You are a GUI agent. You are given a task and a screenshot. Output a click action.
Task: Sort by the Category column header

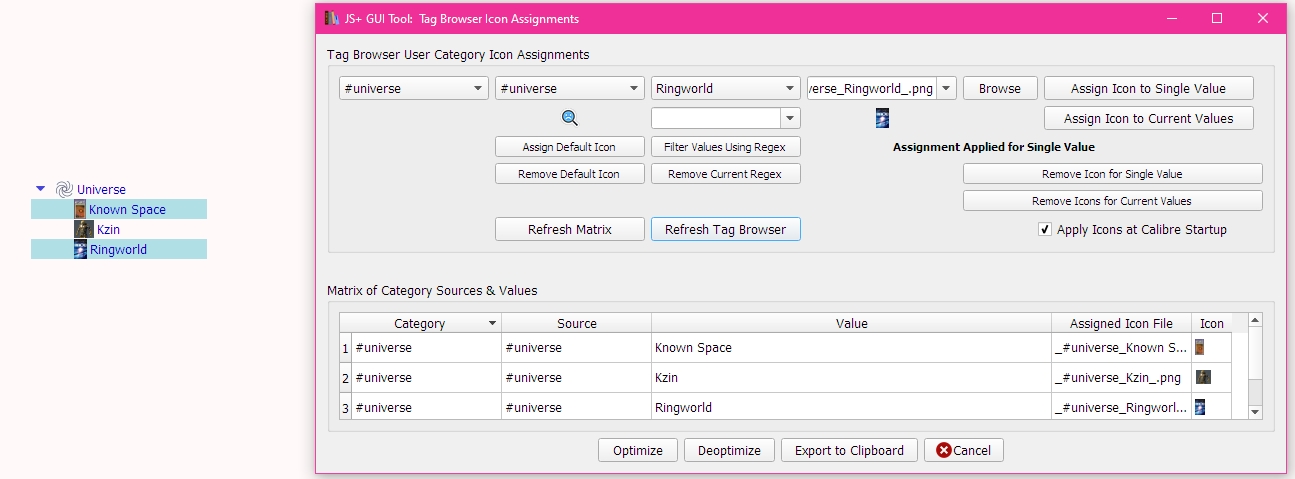[x=420, y=323]
